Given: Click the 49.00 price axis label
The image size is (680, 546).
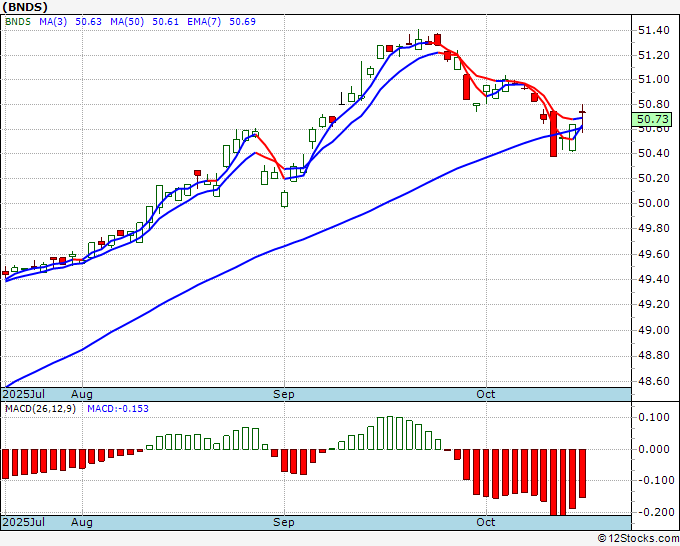Looking at the screenshot, I should [x=654, y=330].
